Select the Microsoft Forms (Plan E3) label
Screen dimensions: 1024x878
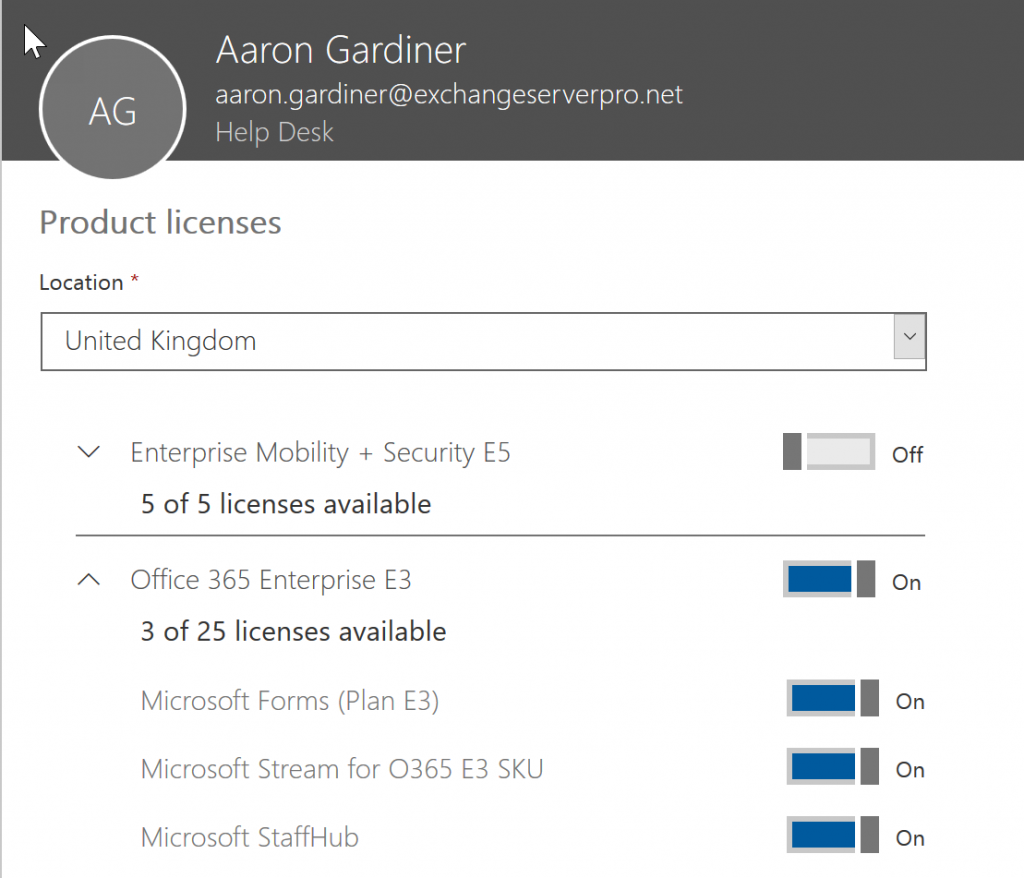point(290,700)
